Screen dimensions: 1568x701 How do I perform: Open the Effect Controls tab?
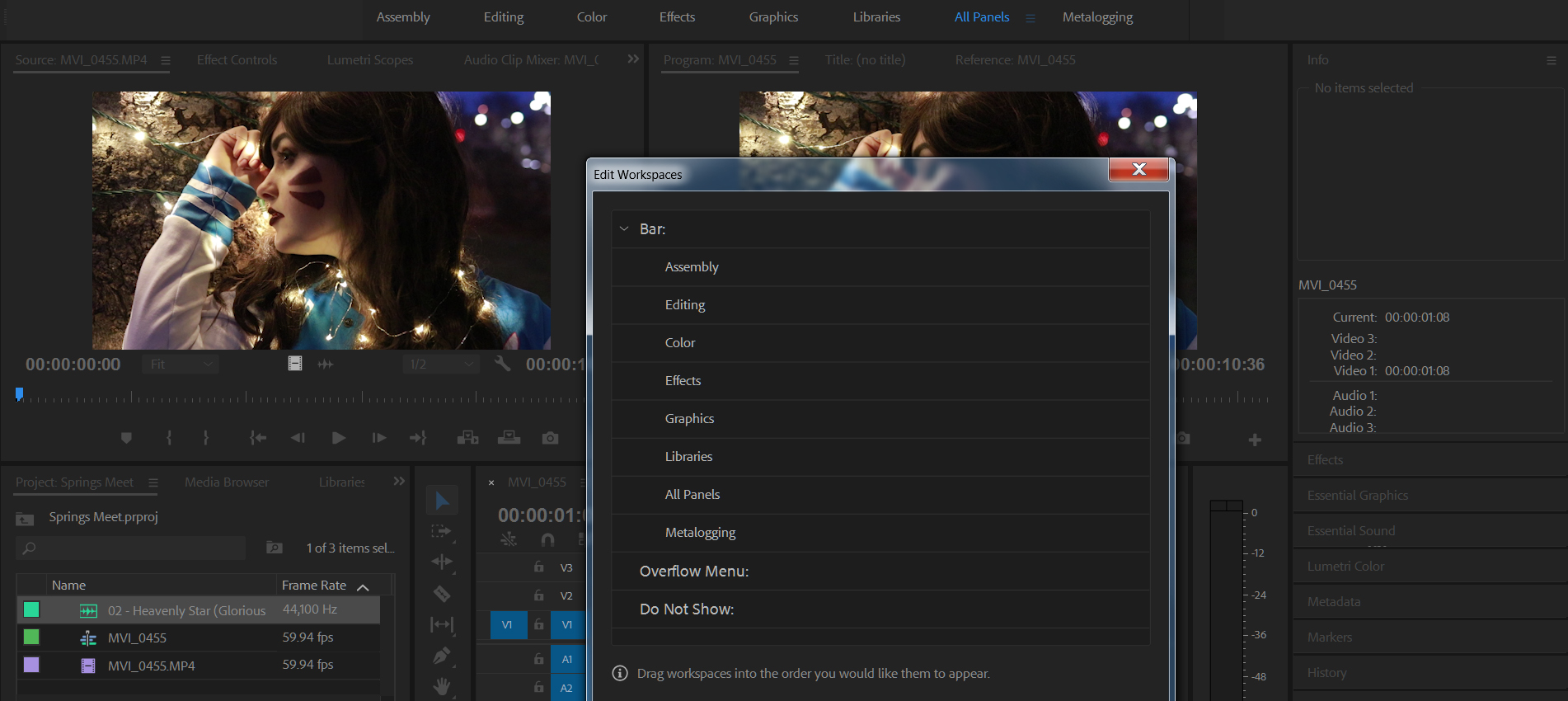237,60
